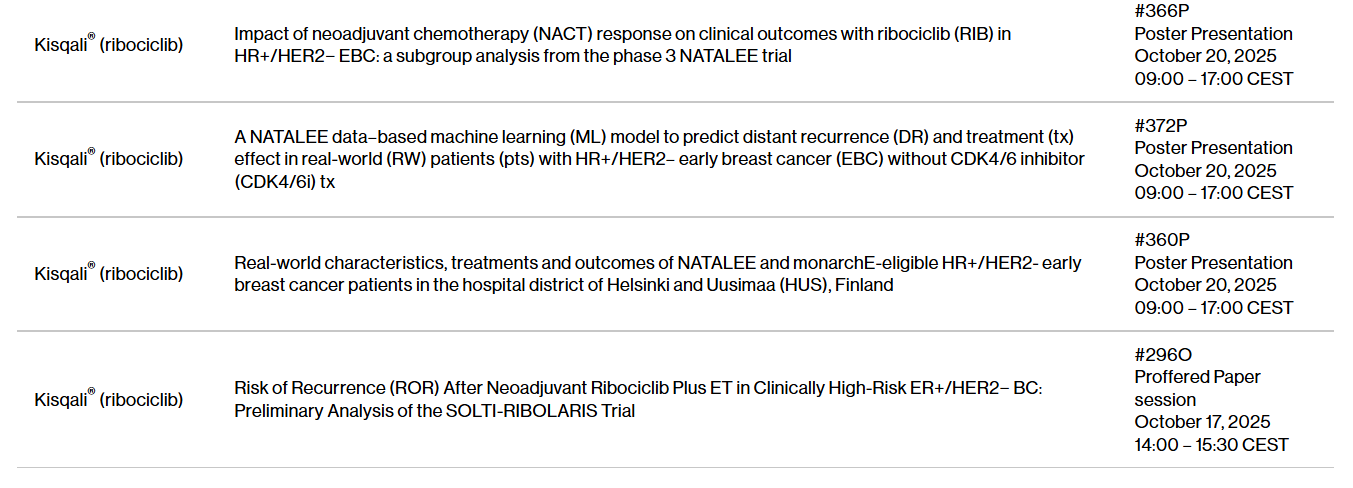1353x488 pixels.
Task: Click the Proffered Paper session text
Action: tap(1198, 388)
